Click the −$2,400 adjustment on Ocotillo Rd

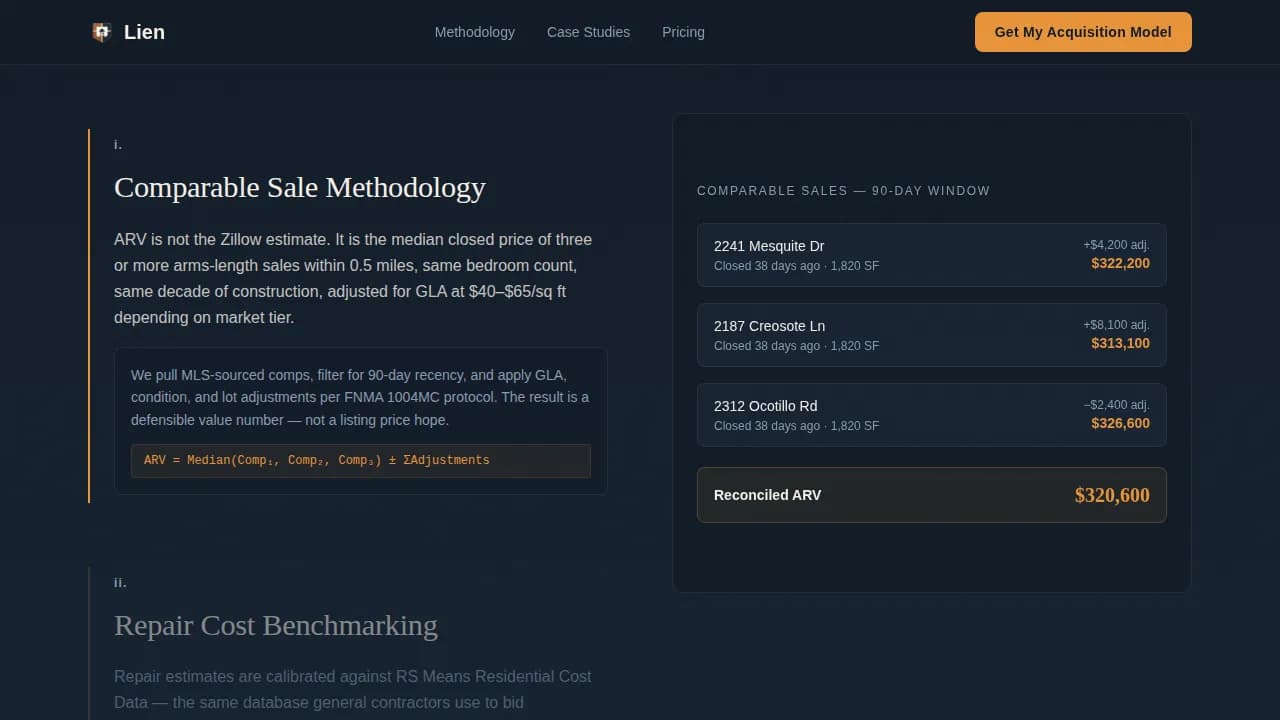pyautogui.click(x=1115, y=404)
